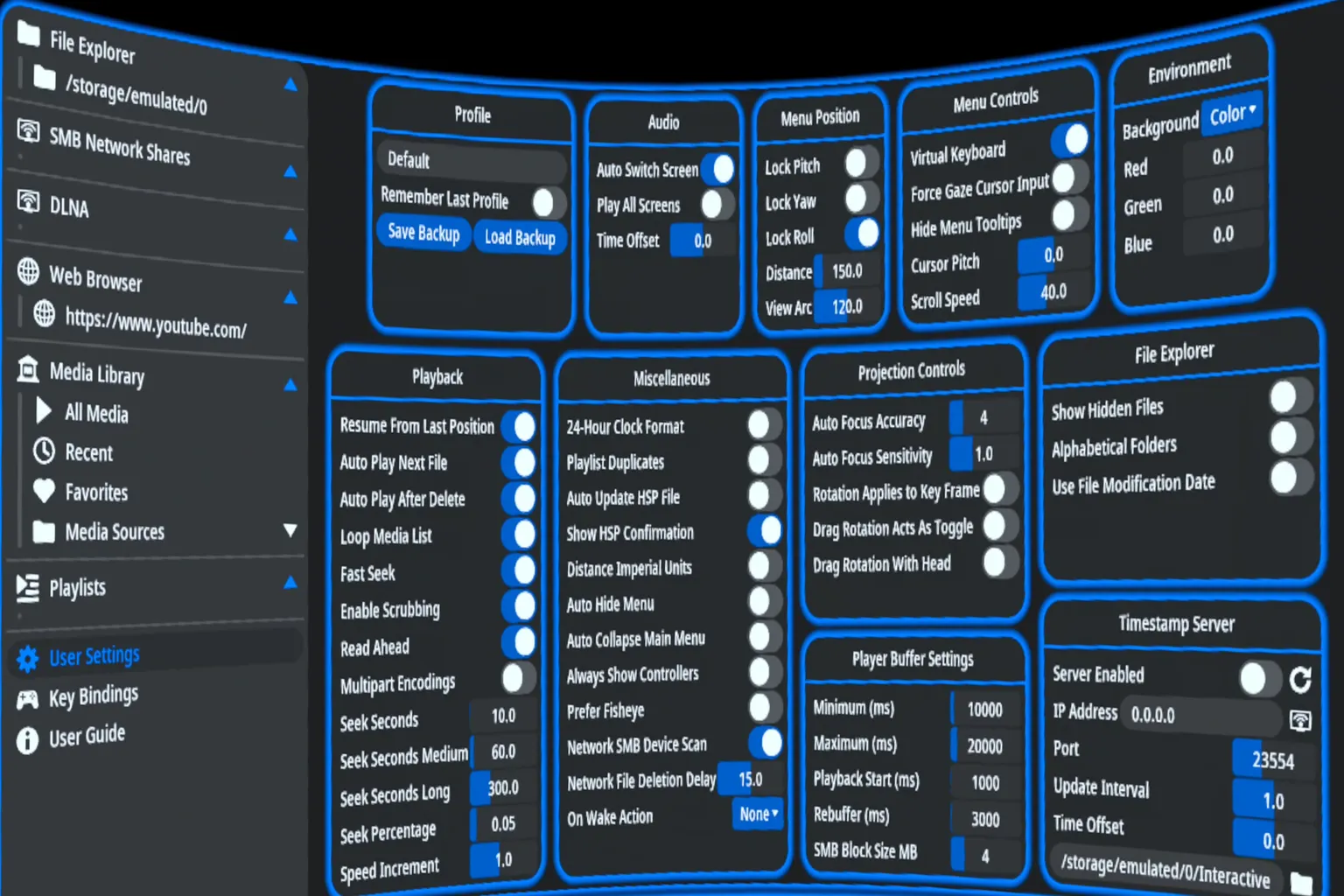Enable the Show Hidden Files toggle
This screenshot has width=1344, height=896.
pyautogui.click(x=1288, y=396)
